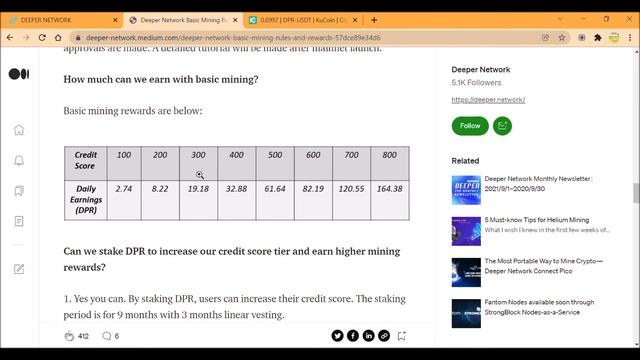Click extension icon left of puzzle icon

pyautogui.click(x=582, y=38)
